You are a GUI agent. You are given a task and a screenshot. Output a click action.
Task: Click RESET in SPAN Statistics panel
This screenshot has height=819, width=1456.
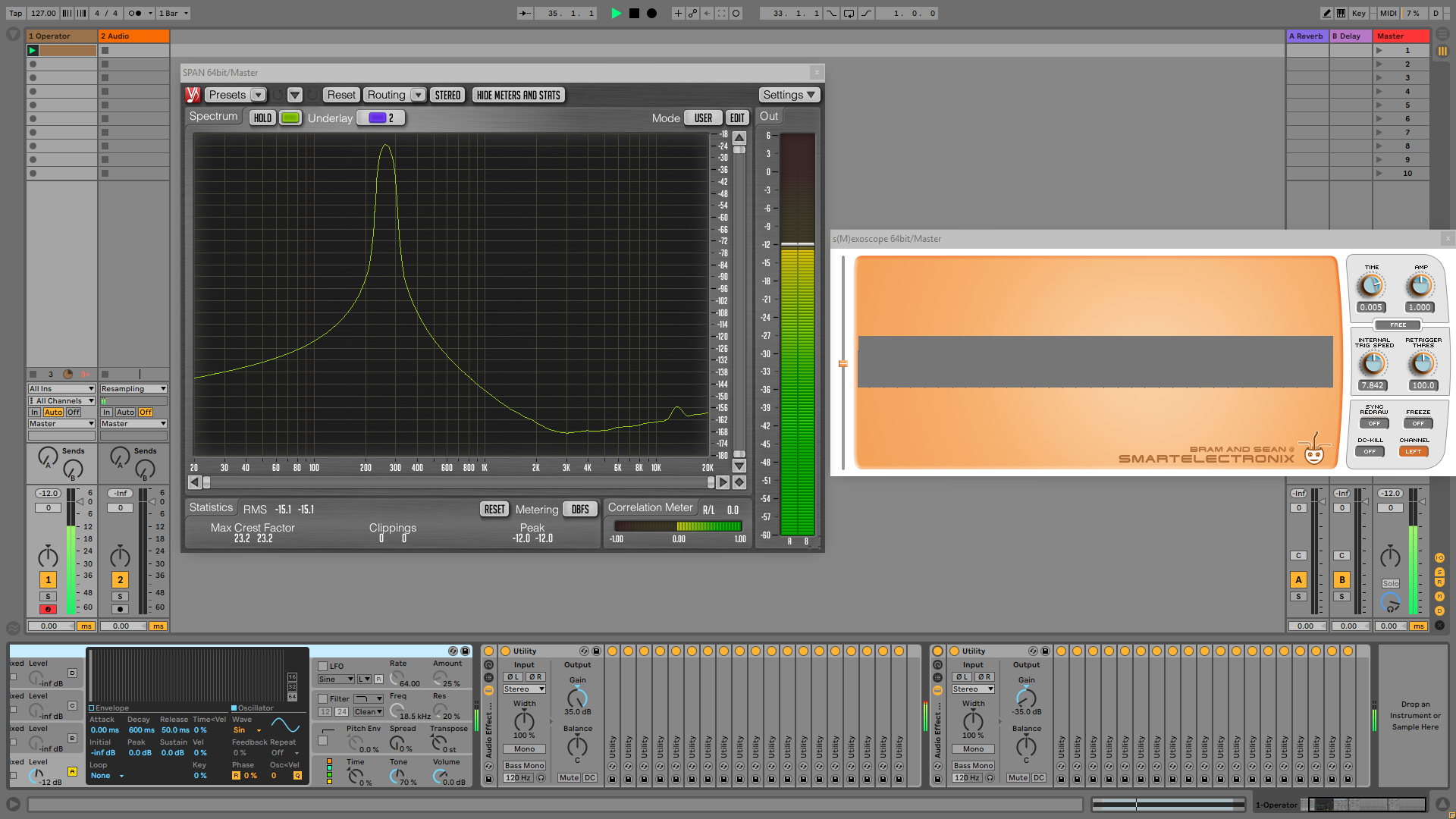pos(494,509)
